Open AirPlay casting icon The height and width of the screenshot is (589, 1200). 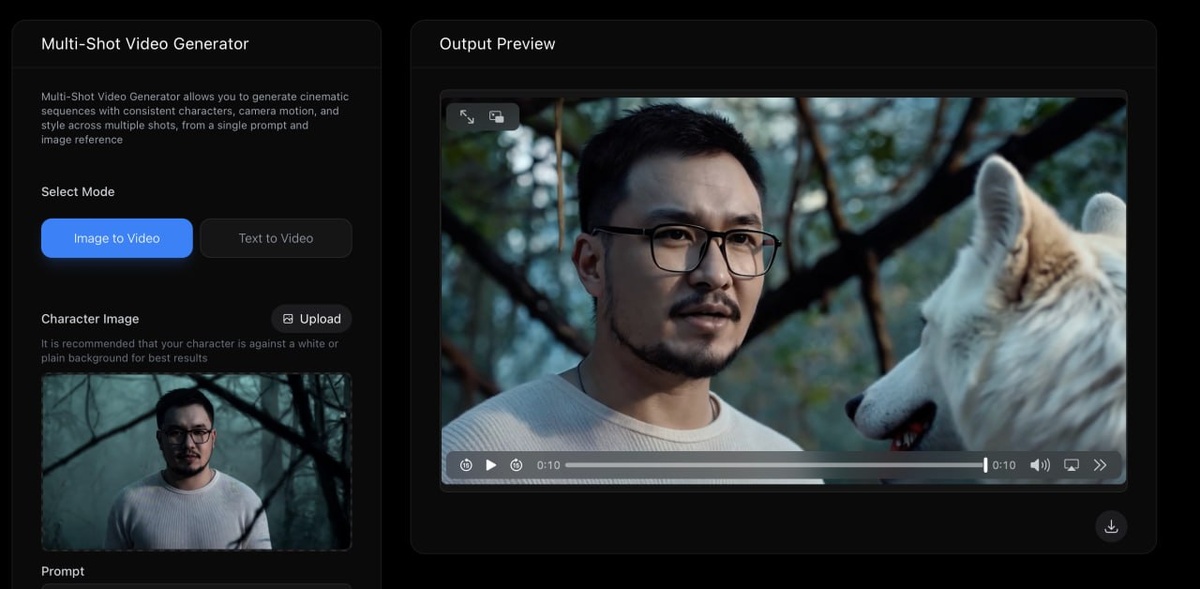pos(1071,465)
